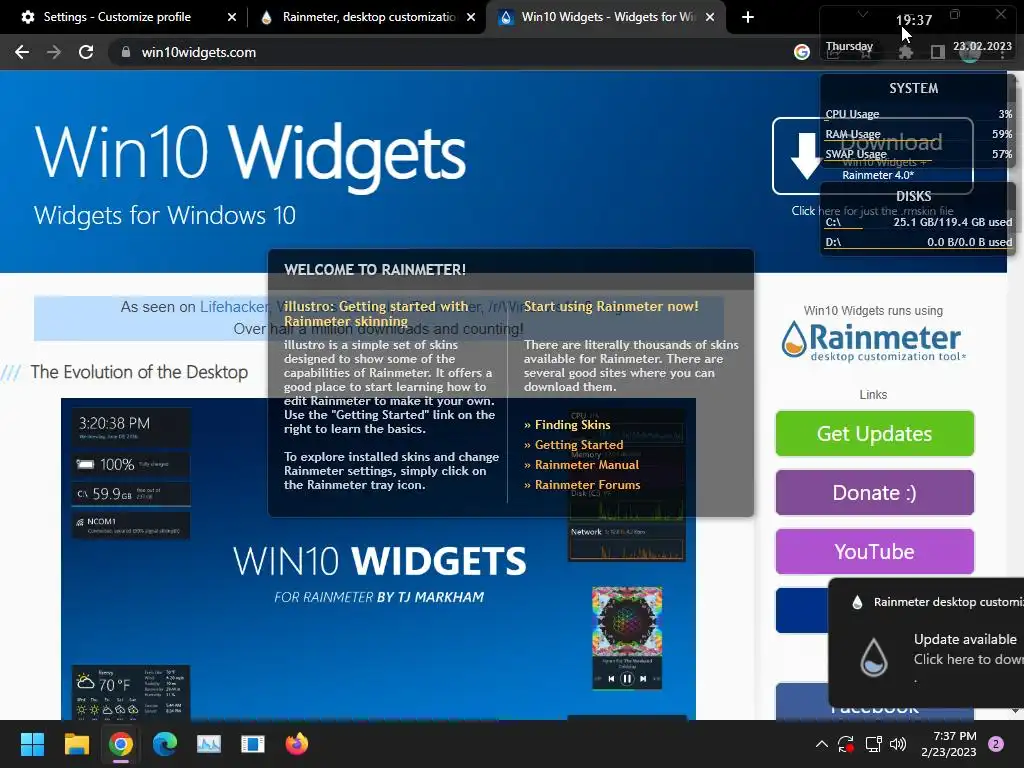
Task: Click the network tray icon
Action: coord(874,744)
